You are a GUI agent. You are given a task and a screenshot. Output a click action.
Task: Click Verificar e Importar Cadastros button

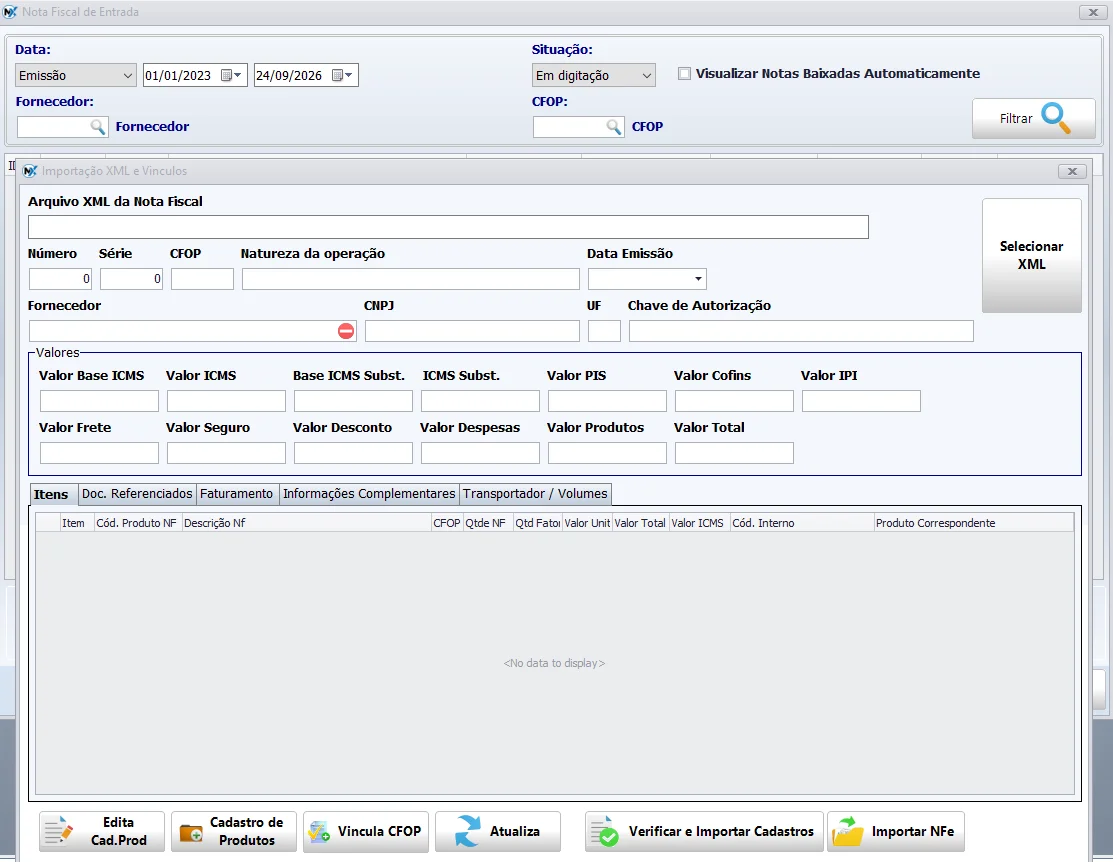(704, 831)
